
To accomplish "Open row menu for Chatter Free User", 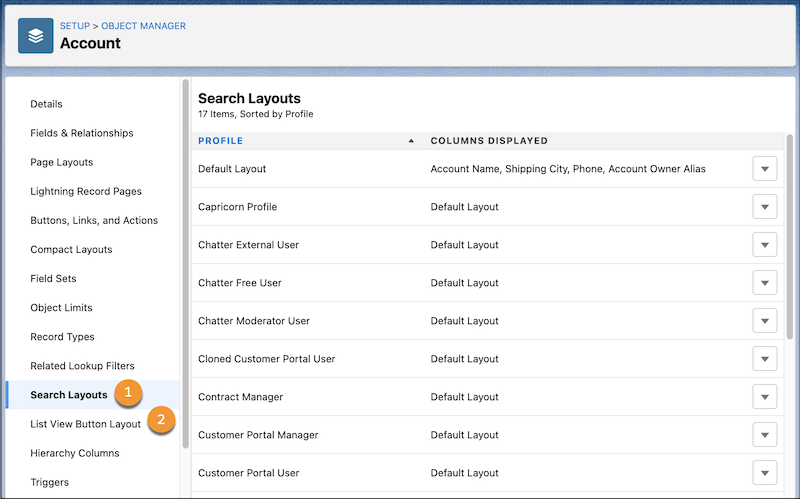I will click(764, 283).
